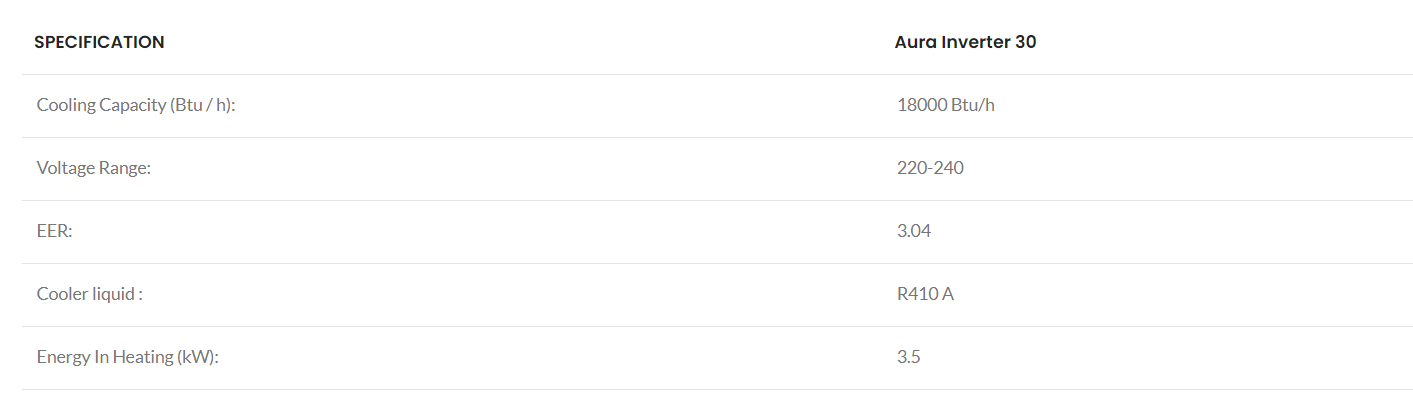Select the Cooler liquid label

pyautogui.click(x=89, y=294)
